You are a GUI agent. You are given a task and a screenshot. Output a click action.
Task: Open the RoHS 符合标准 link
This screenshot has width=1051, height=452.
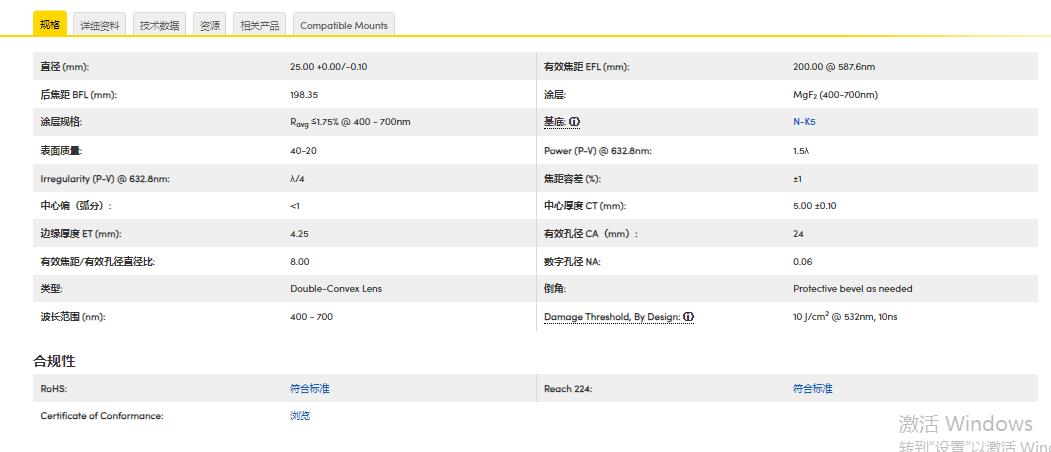click(x=309, y=388)
